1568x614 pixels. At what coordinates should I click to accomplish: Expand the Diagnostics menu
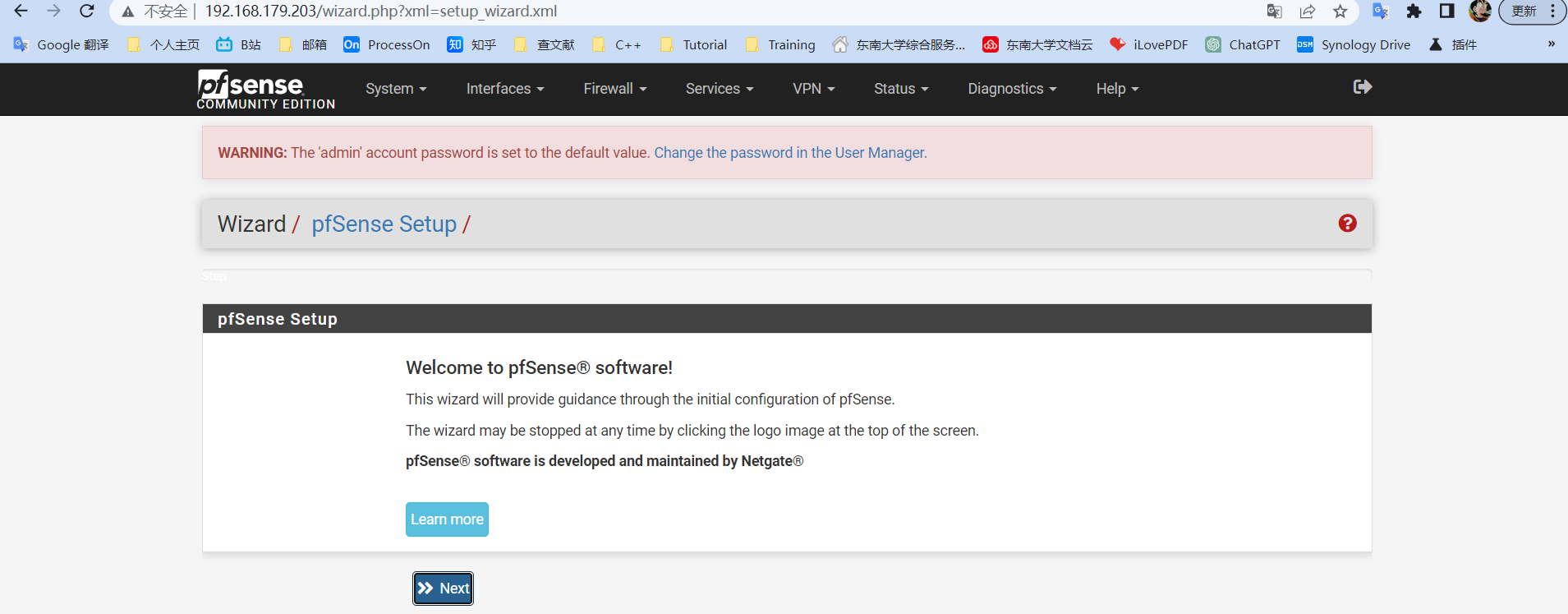coord(1012,89)
